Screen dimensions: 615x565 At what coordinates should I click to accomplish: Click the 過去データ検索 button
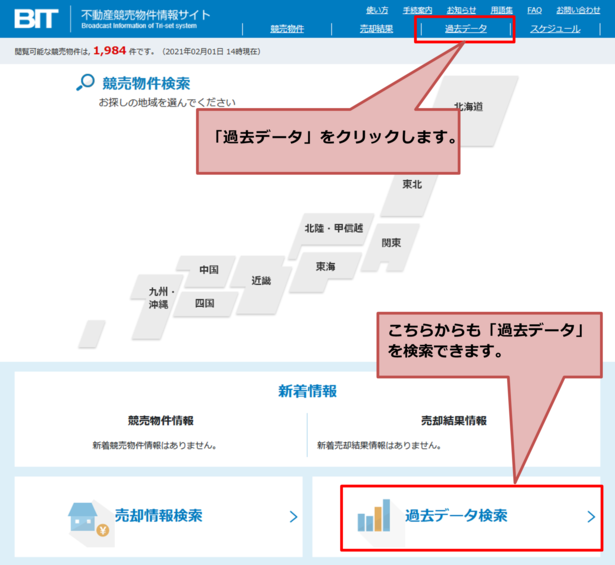pyautogui.click(x=456, y=516)
